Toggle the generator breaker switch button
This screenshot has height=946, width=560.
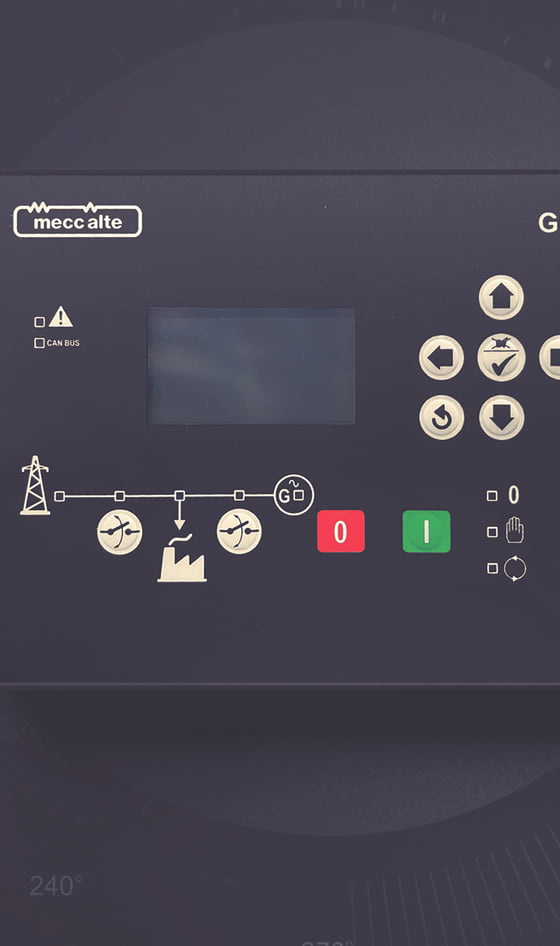pyautogui.click(x=239, y=532)
